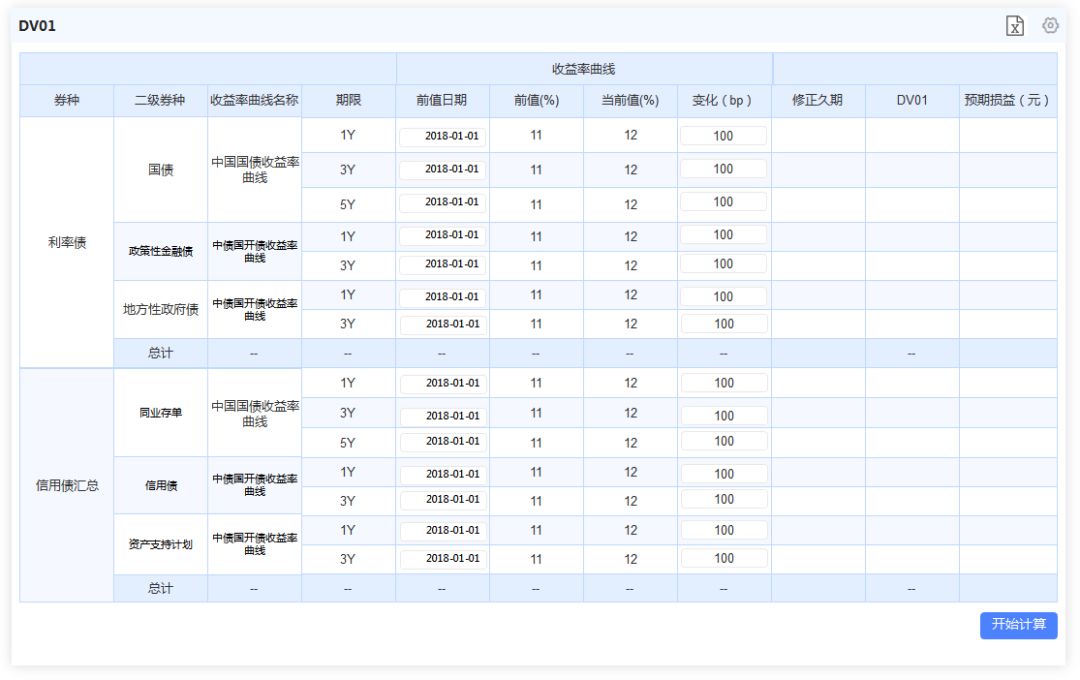
Task: Edit 变化(bp) for 政策性金融债 1Y row
Action: coord(723,235)
